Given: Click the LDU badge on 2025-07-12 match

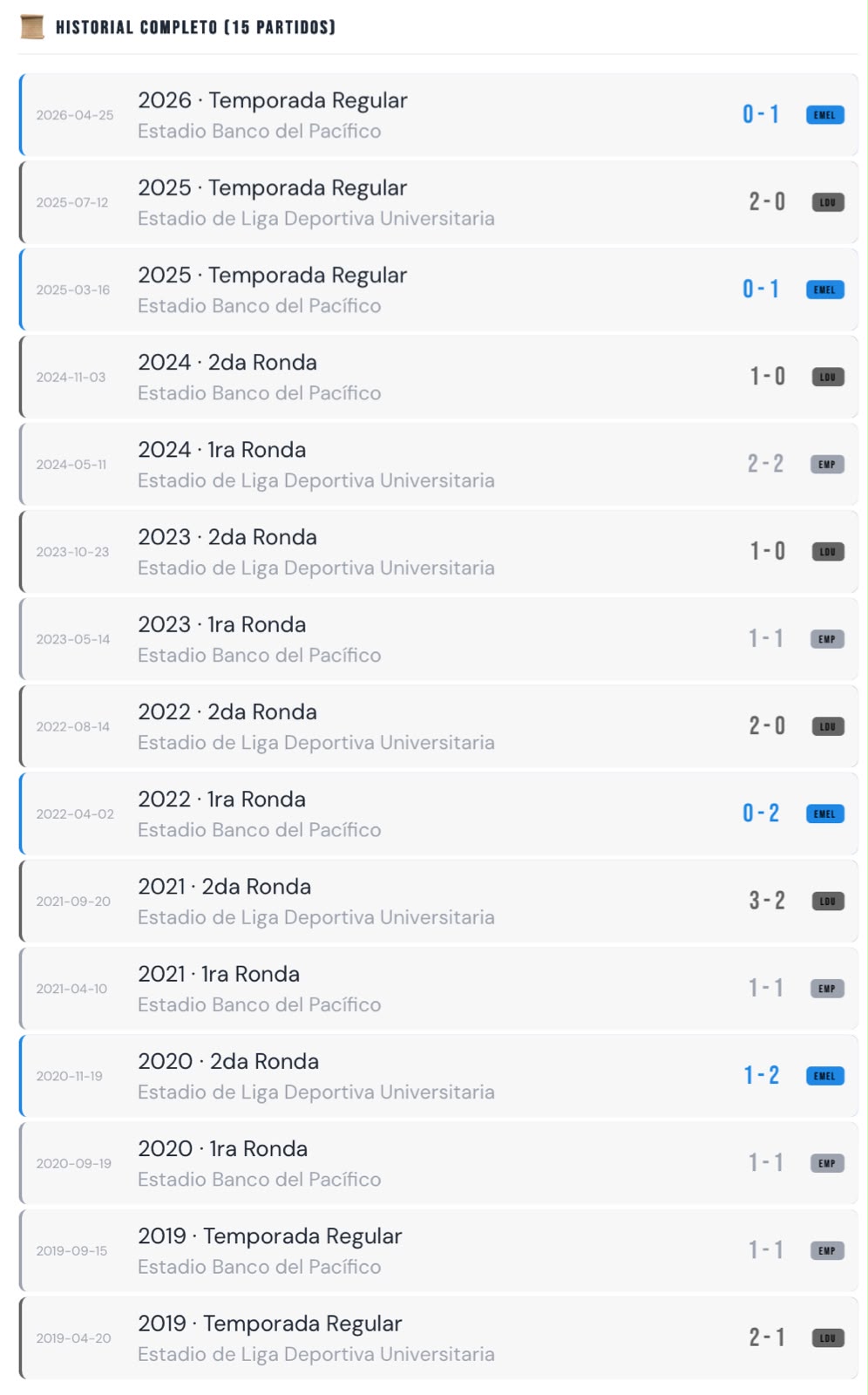Looking at the screenshot, I should pyautogui.click(x=828, y=202).
